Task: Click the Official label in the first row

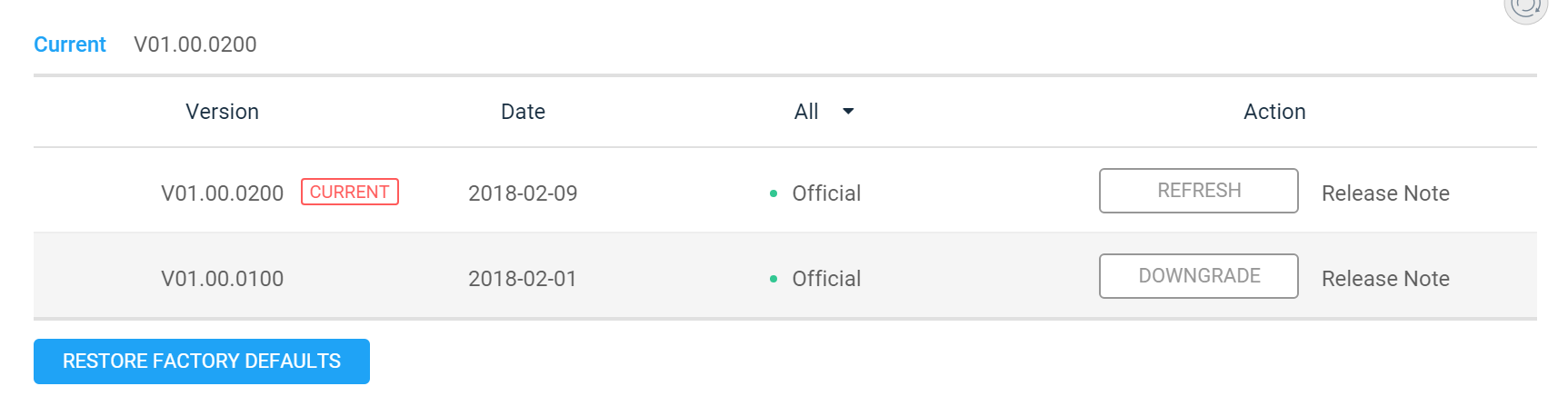Action: tap(826, 193)
